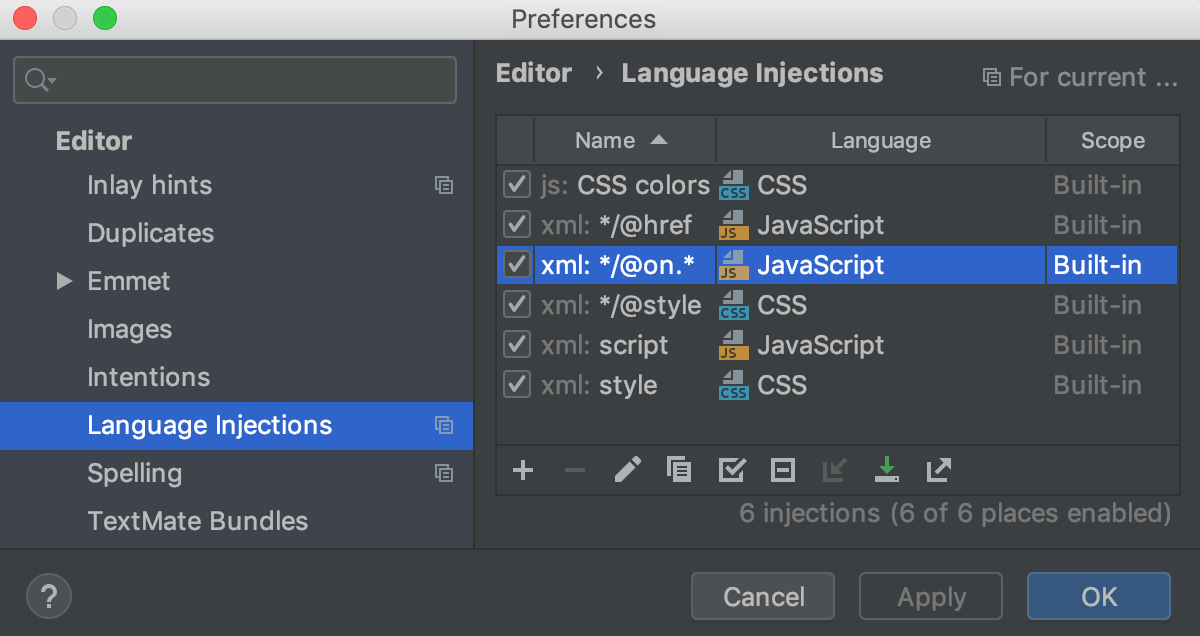The height and width of the screenshot is (636, 1200).
Task: Select Spelling in the settings sidebar
Action: point(134,473)
